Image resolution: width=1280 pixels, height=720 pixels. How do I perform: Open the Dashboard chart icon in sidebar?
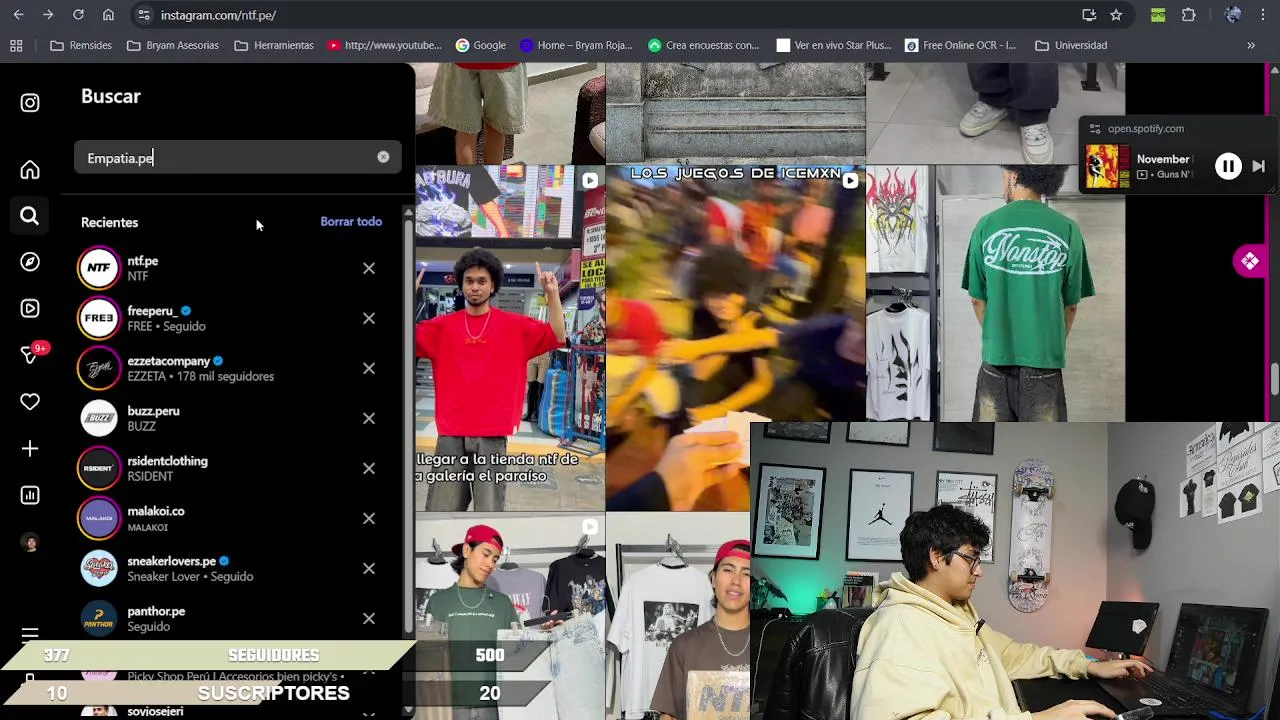(30, 495)
